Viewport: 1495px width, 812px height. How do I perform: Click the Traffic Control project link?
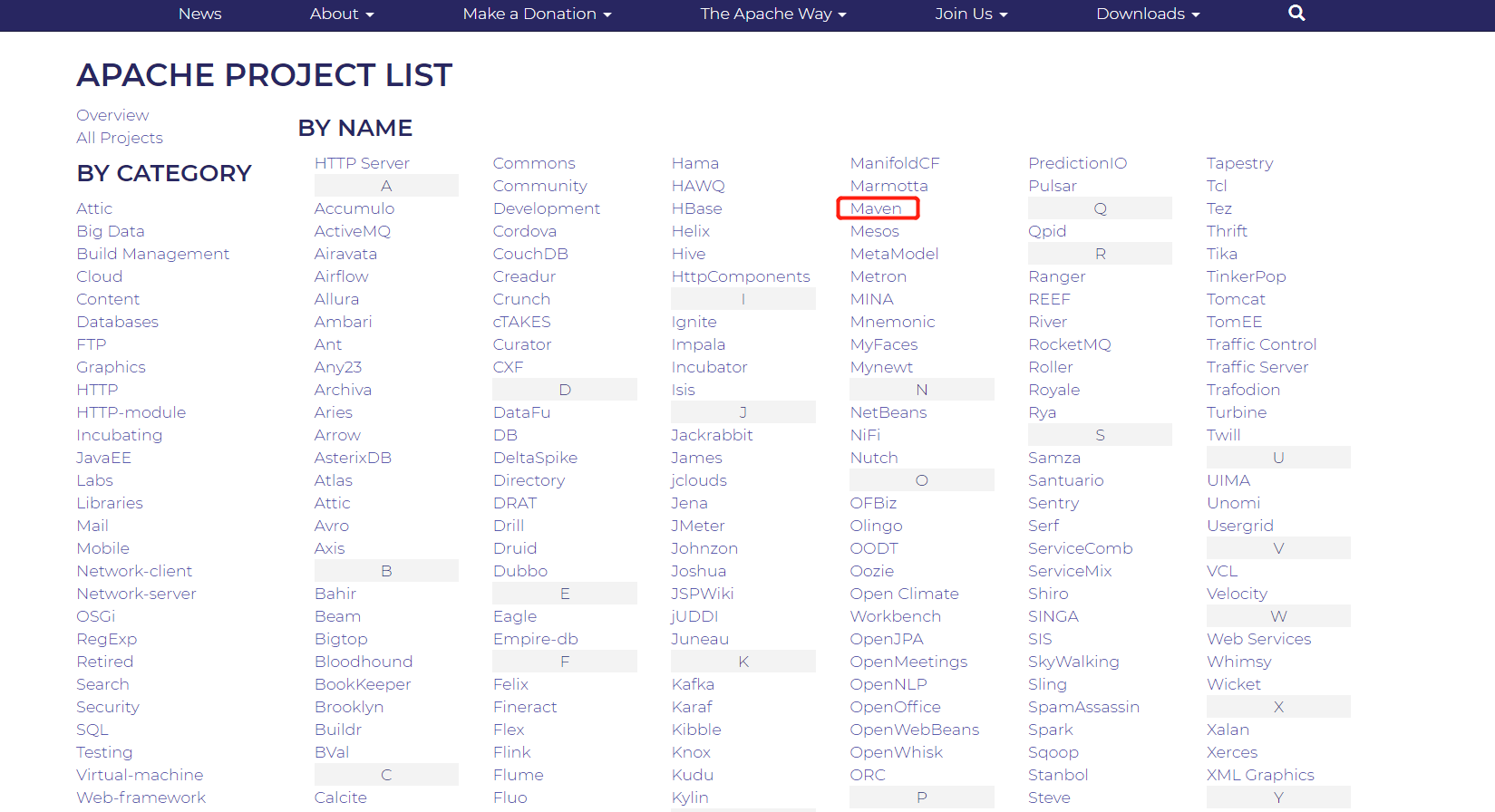[x=1262, y=344]
